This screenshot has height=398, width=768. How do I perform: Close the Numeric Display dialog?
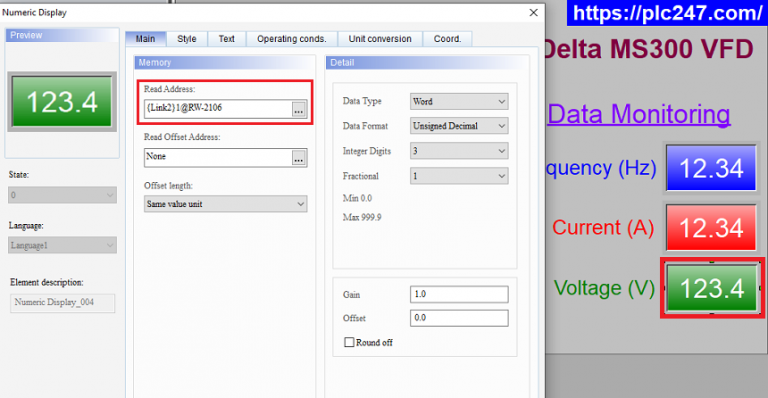(x=533, y=13)
